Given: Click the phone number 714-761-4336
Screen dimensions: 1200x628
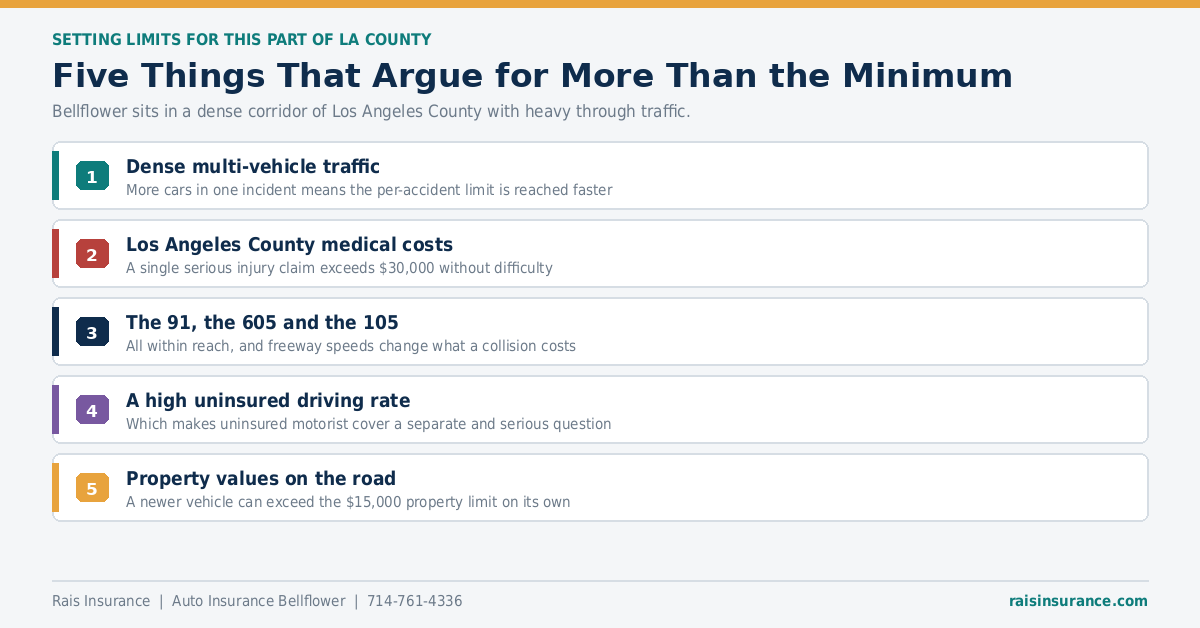Looking at the screenshot, I should click(x=415, y=601).
